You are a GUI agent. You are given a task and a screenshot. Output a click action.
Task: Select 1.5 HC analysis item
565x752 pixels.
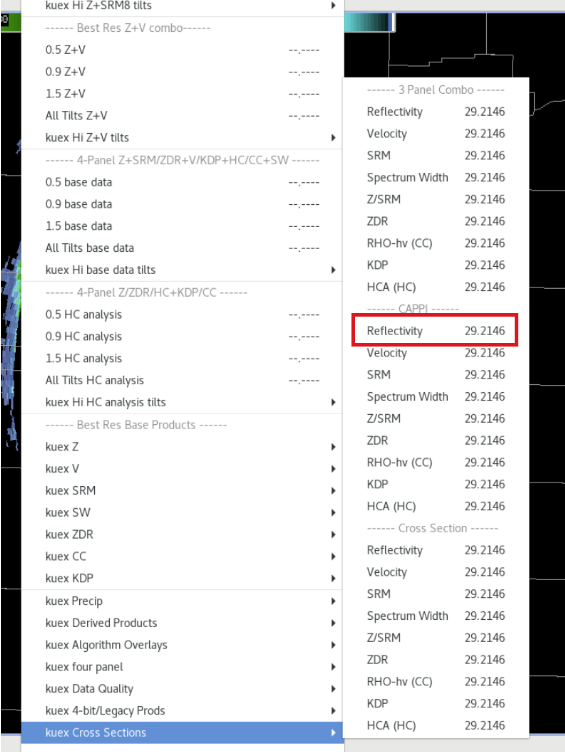(x=182, y=358)
